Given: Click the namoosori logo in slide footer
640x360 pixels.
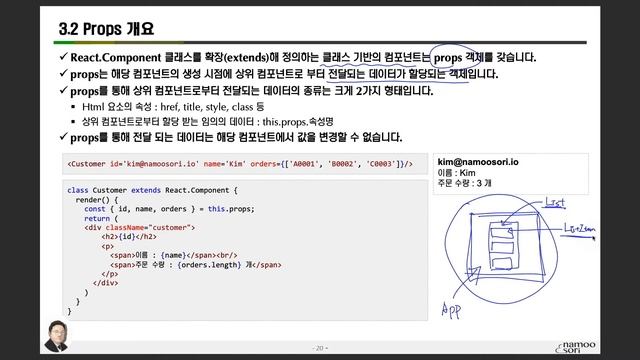Looking at the screenshot, I should (576, 347).
